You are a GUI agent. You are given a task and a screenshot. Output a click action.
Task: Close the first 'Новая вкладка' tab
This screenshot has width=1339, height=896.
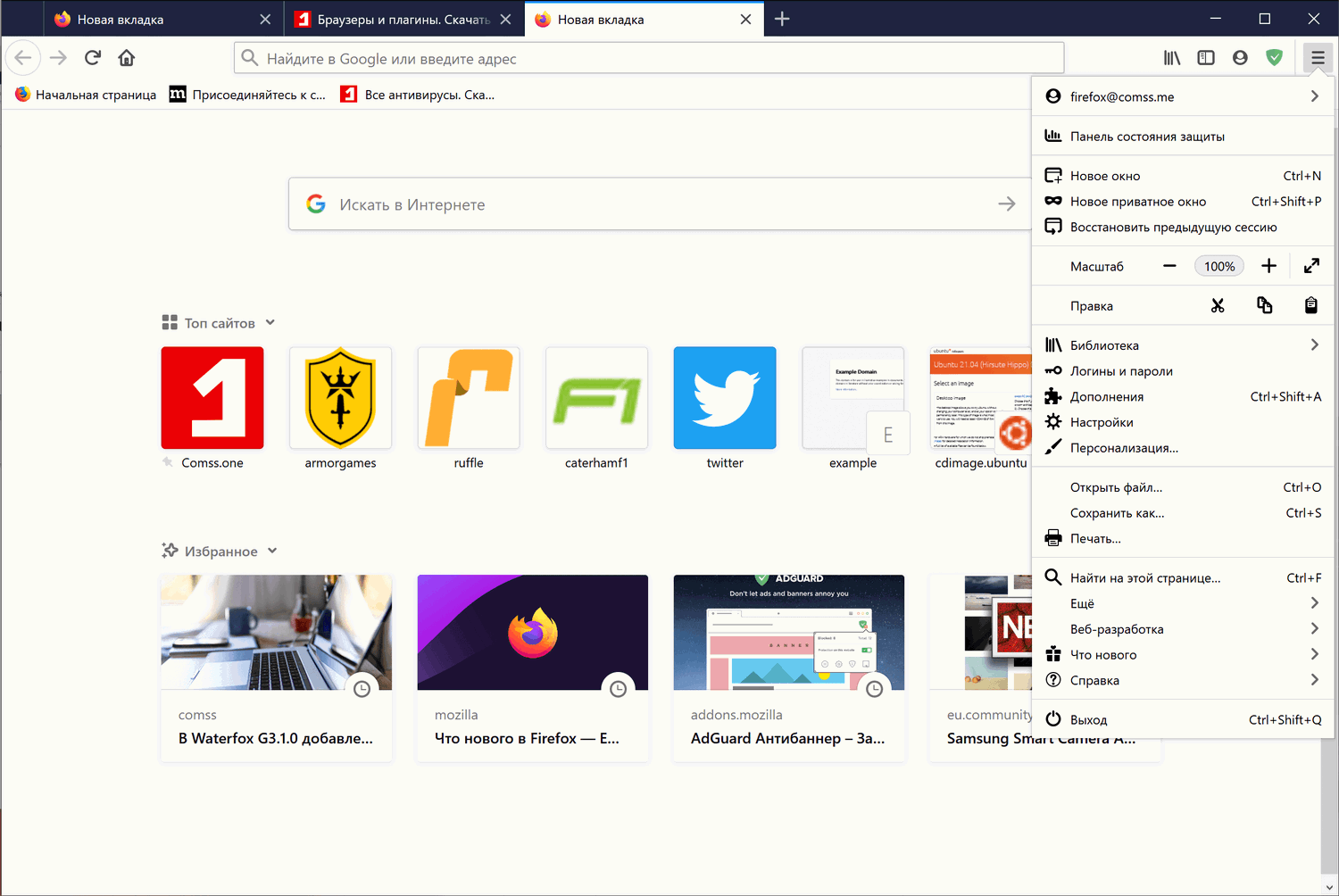point(265,19)
